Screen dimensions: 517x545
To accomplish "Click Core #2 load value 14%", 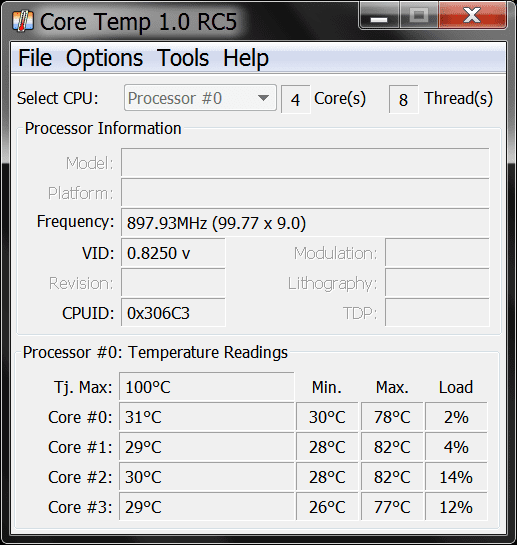I will (456, 477).
